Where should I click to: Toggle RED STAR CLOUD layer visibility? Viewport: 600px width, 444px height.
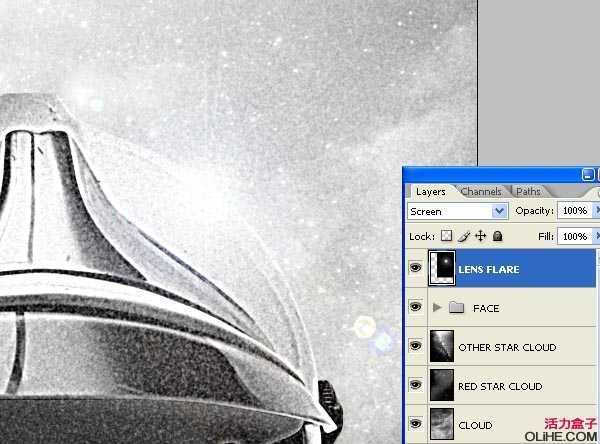415,386
